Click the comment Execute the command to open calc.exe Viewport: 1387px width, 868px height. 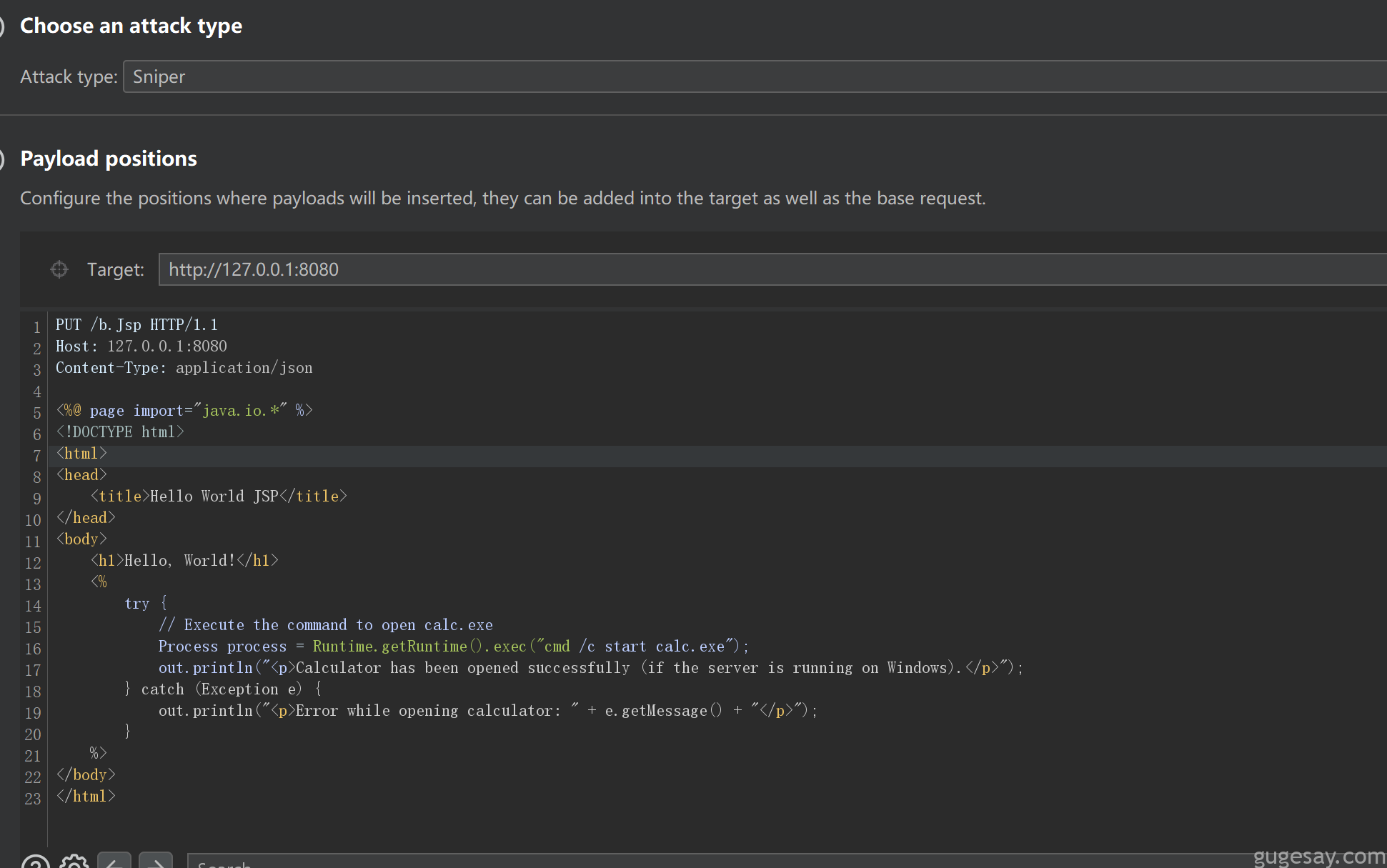(326, 625)
